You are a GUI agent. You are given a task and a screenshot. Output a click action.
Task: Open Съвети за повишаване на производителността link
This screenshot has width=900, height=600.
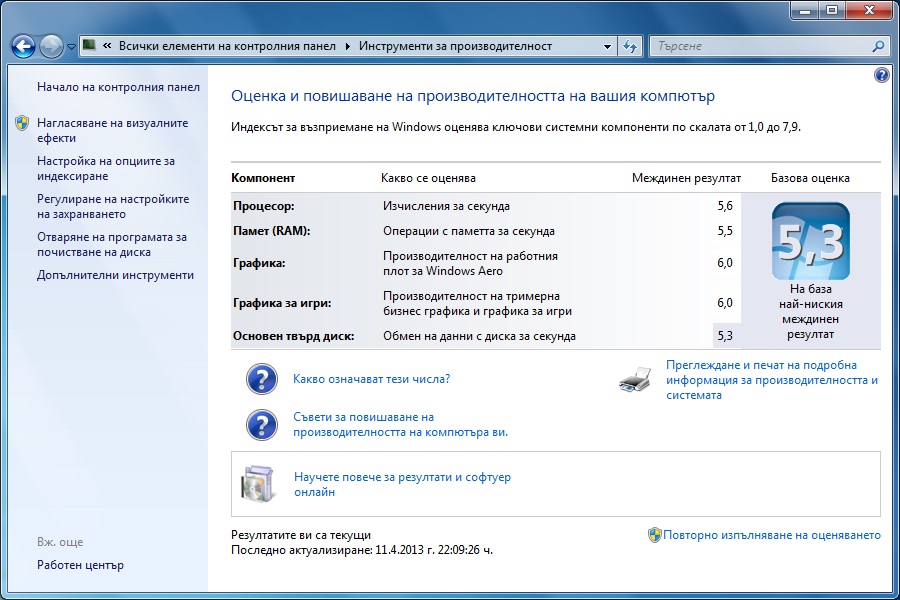coord(400,425)
